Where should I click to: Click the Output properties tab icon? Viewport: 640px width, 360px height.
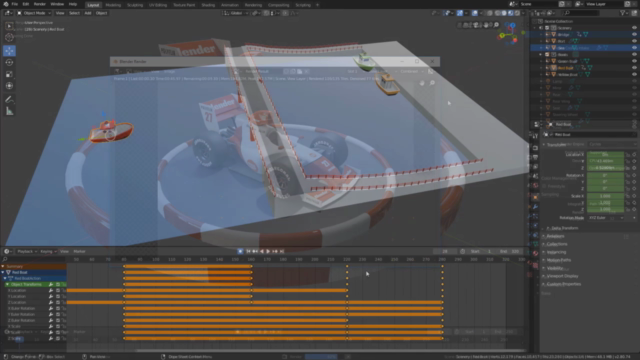click(535, 158)
